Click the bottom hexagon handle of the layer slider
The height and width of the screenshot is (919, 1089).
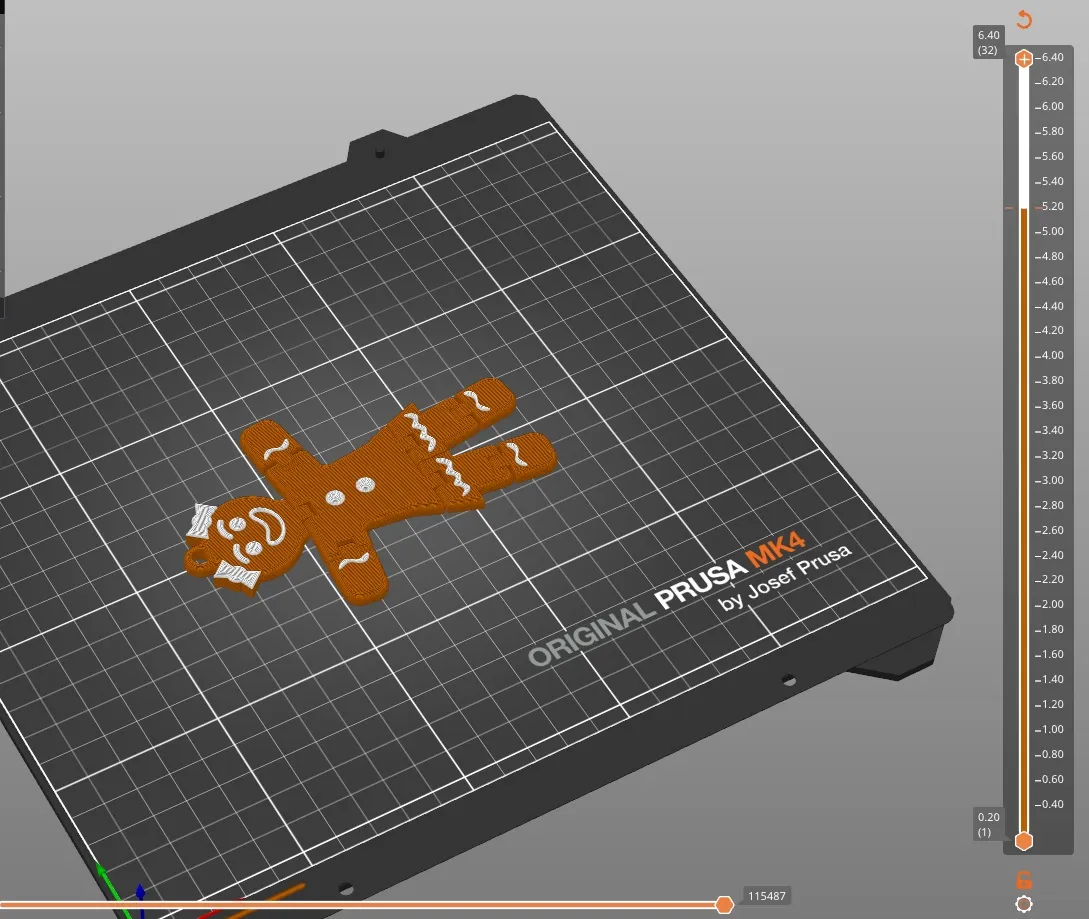click(1023, 840)
